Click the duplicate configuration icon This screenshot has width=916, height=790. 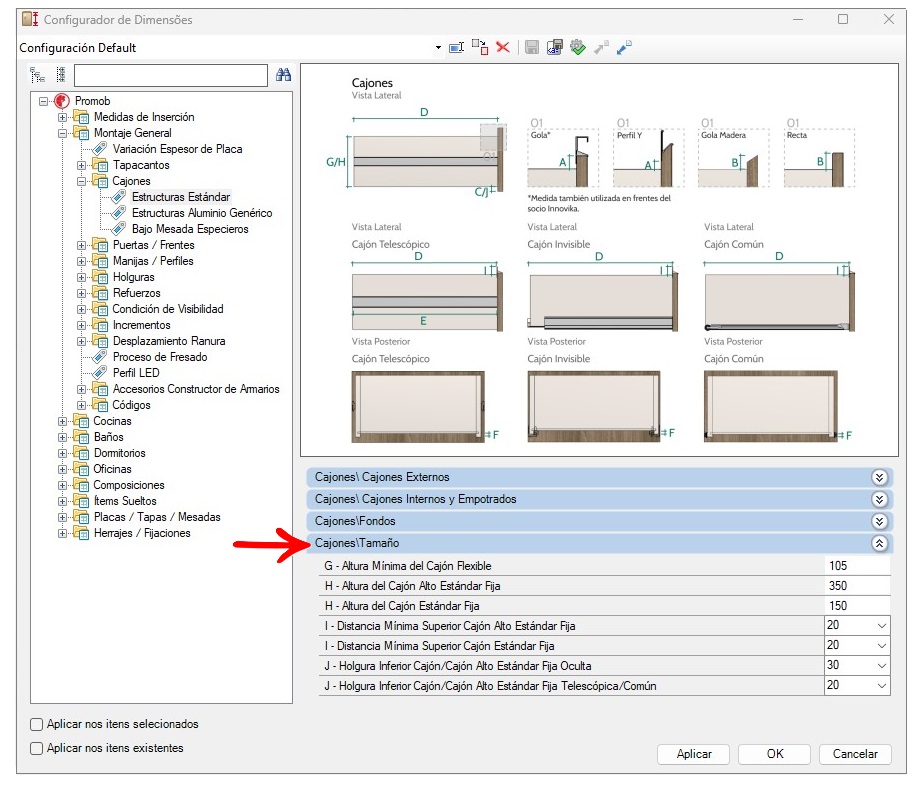coord(480,47)
